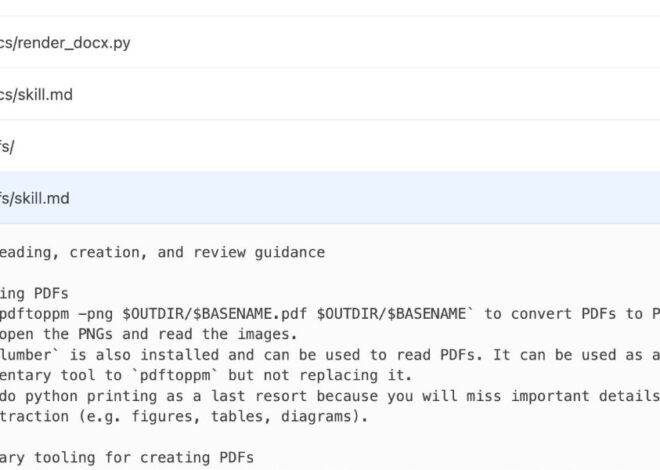The image size is (660, 470).
Task: Click the 'ing PDFs' heading line
Action: click(x=36, y=293)
